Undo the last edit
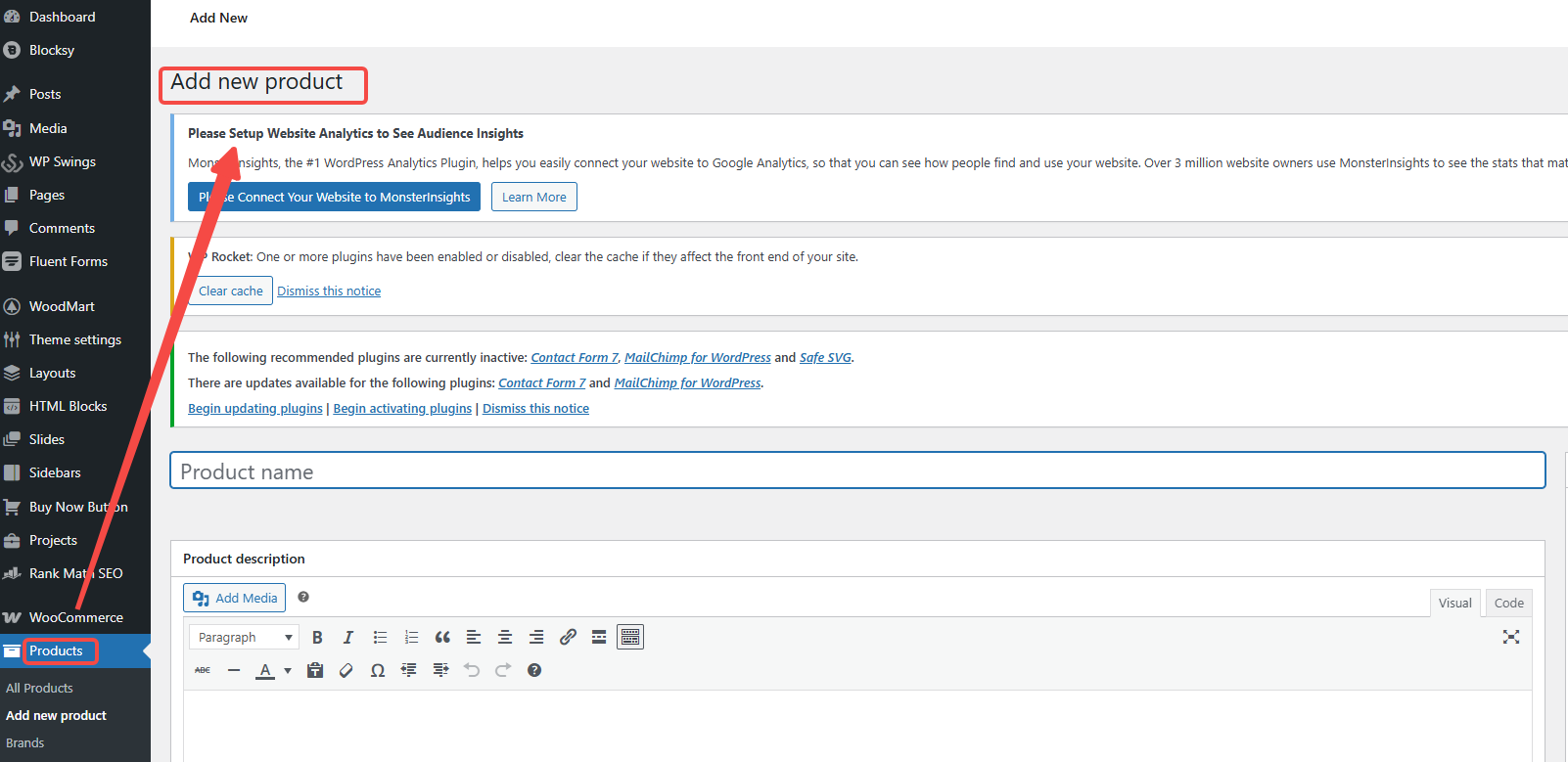1568x762 pixels. 472,670
